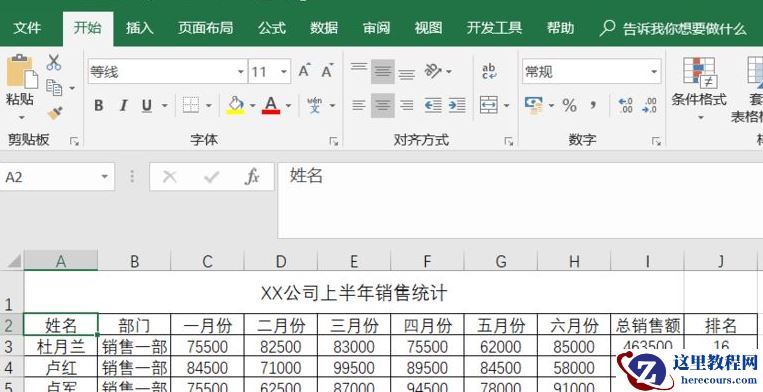This screenshot has height=392, width=763.
Task: Open number format 常规 dropdown
Action: click(654, 72)
